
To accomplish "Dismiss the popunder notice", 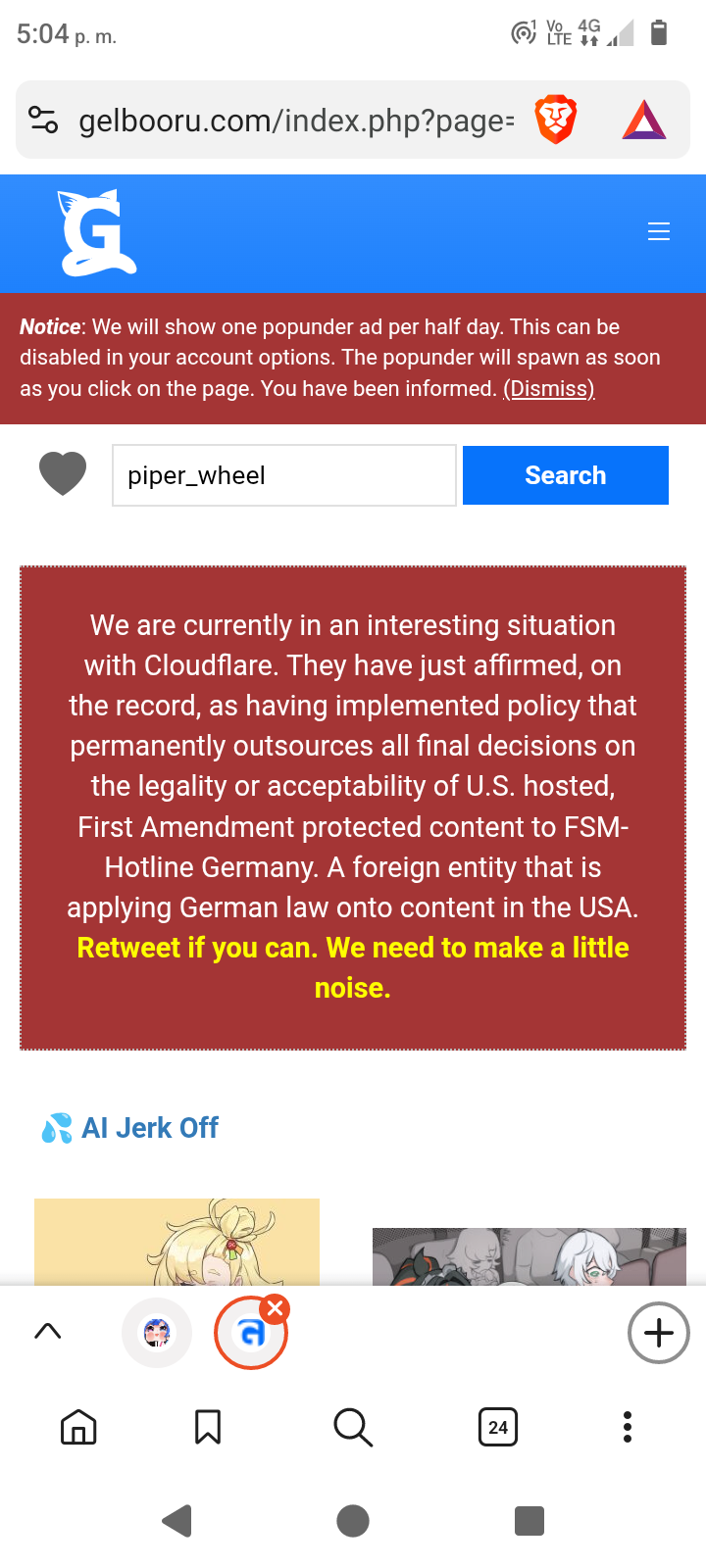I will [548, 389].
